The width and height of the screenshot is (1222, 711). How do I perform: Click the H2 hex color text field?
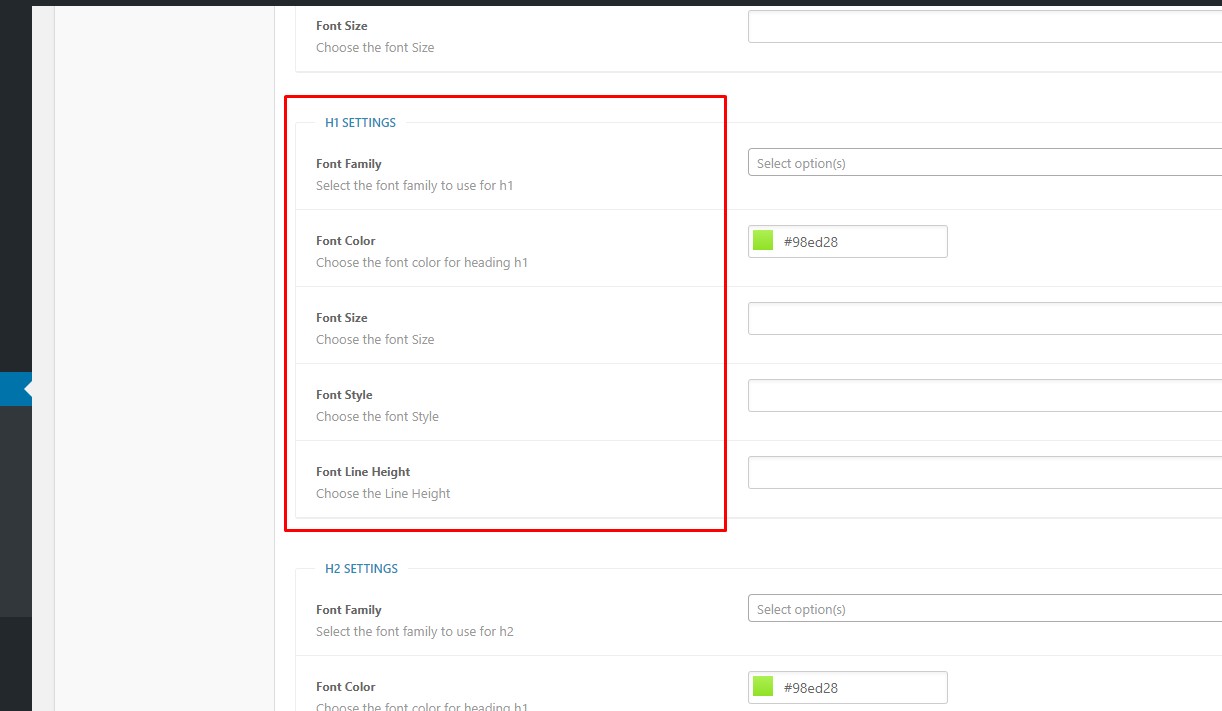click(860, 687)
